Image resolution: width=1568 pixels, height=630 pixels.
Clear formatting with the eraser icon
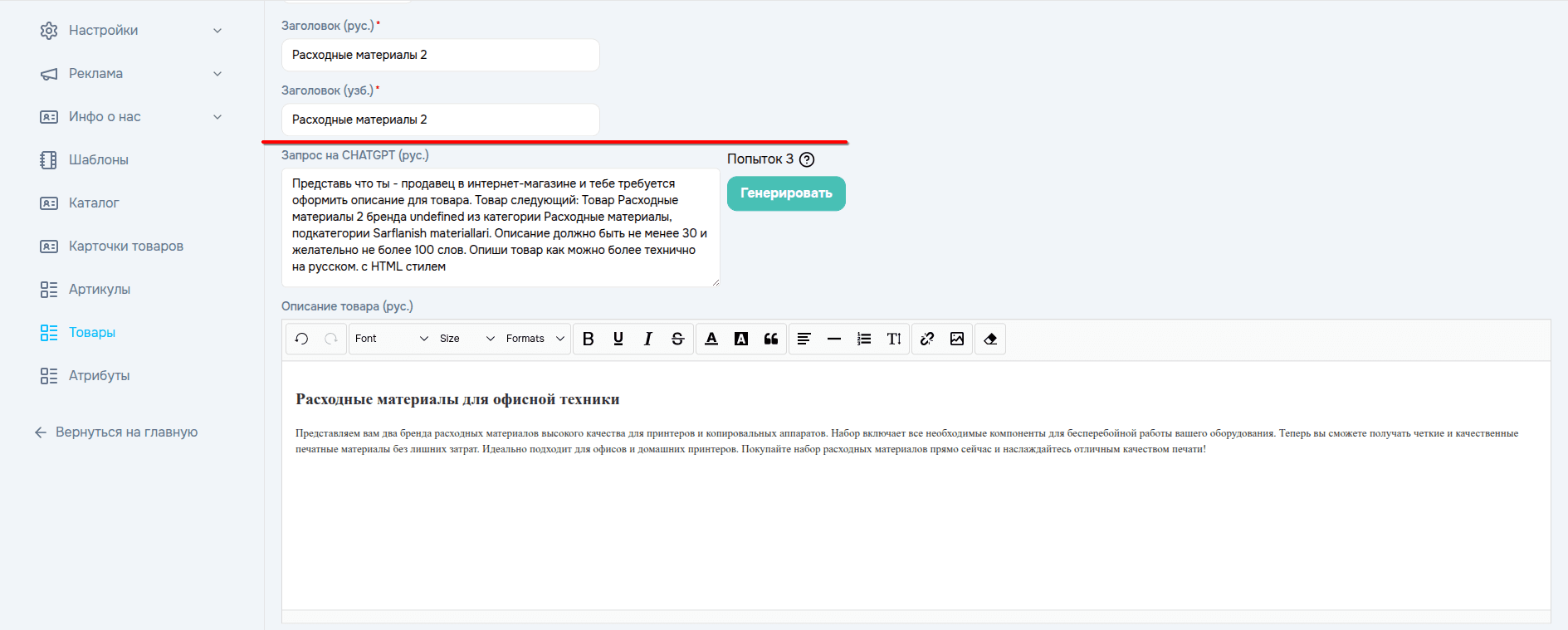tap(990, 339)
